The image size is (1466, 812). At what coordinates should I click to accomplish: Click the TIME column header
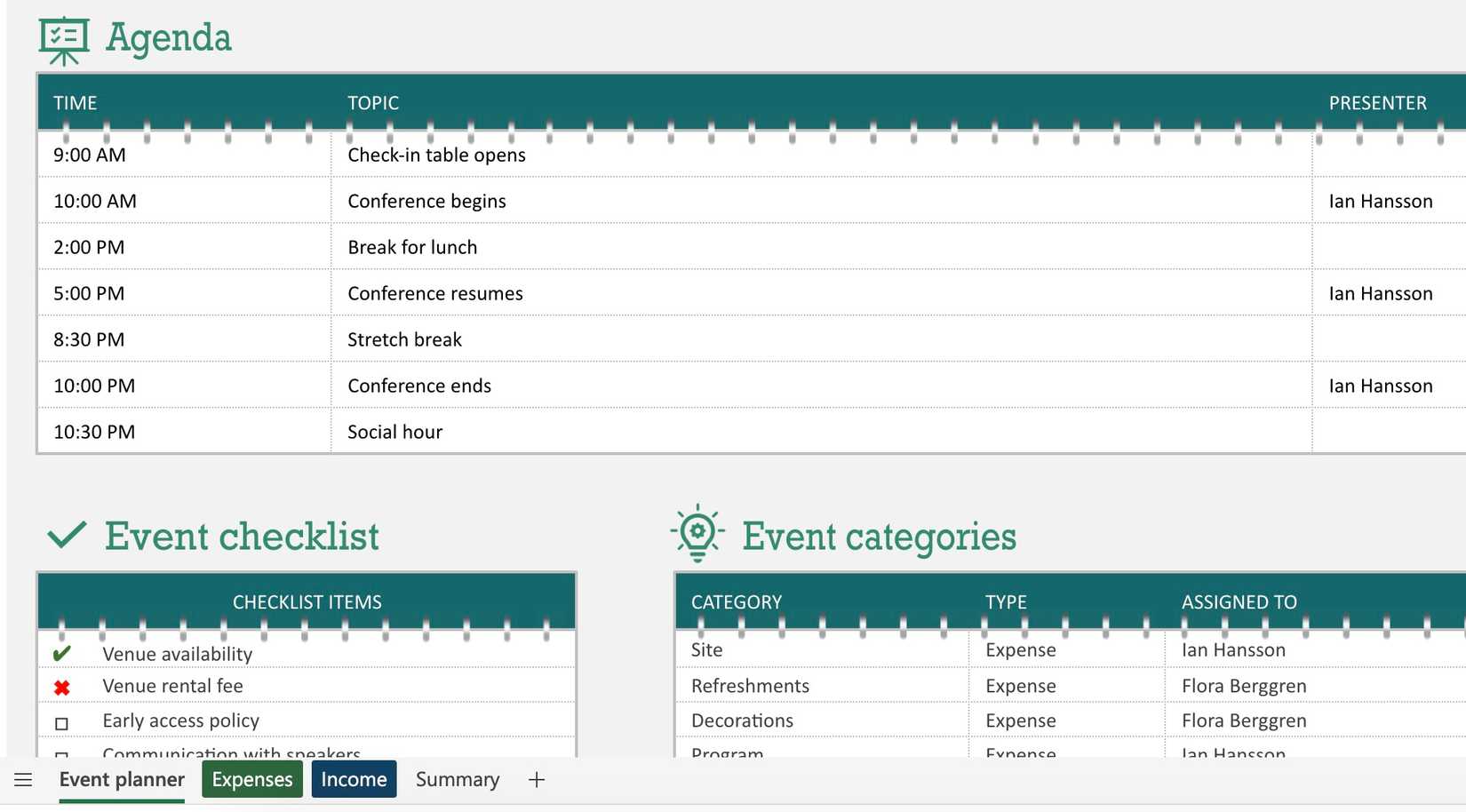point(75,102)
